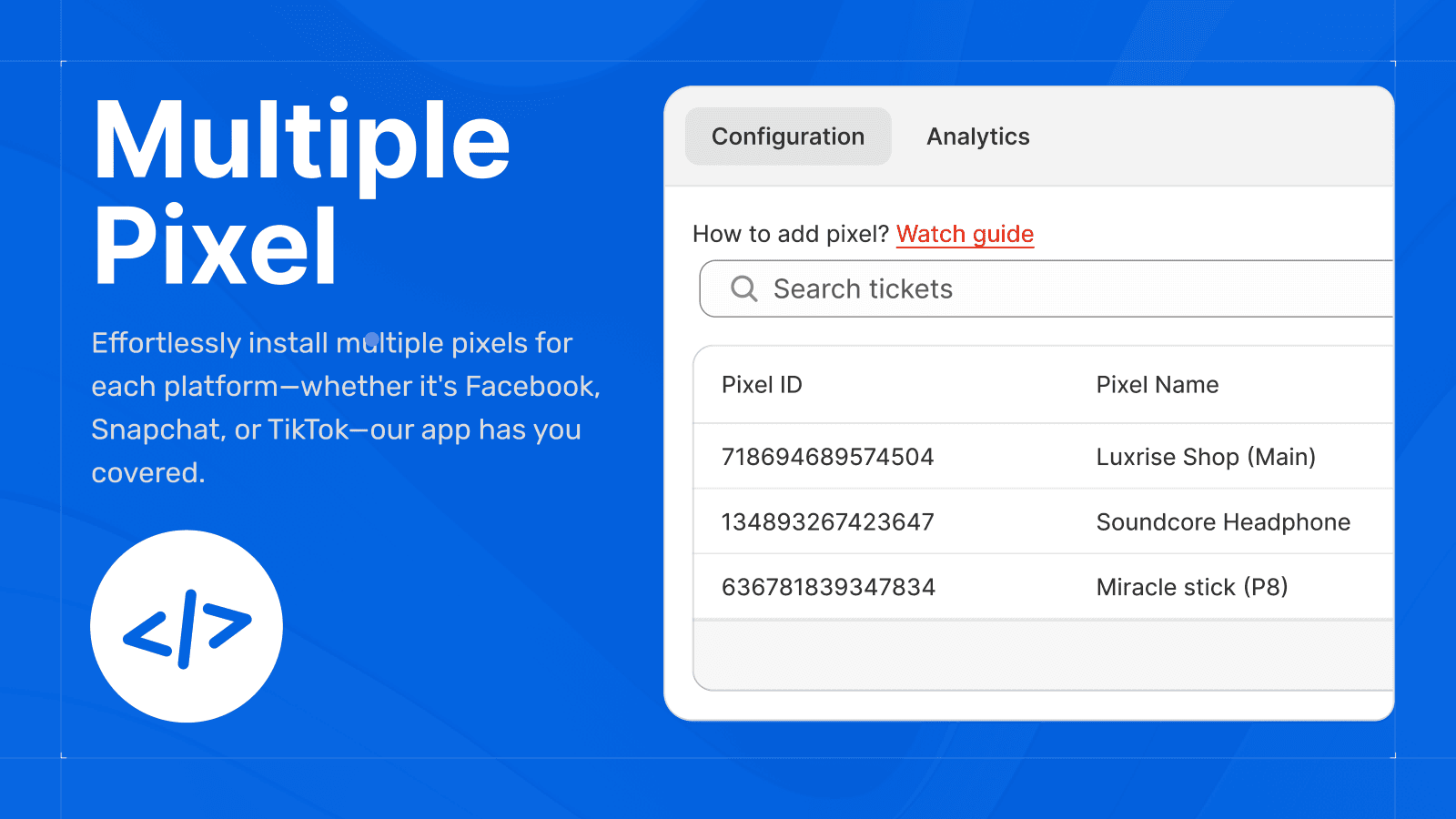
Task: Select the Pixel Name column header
Action: click(x=1157, y=384)
